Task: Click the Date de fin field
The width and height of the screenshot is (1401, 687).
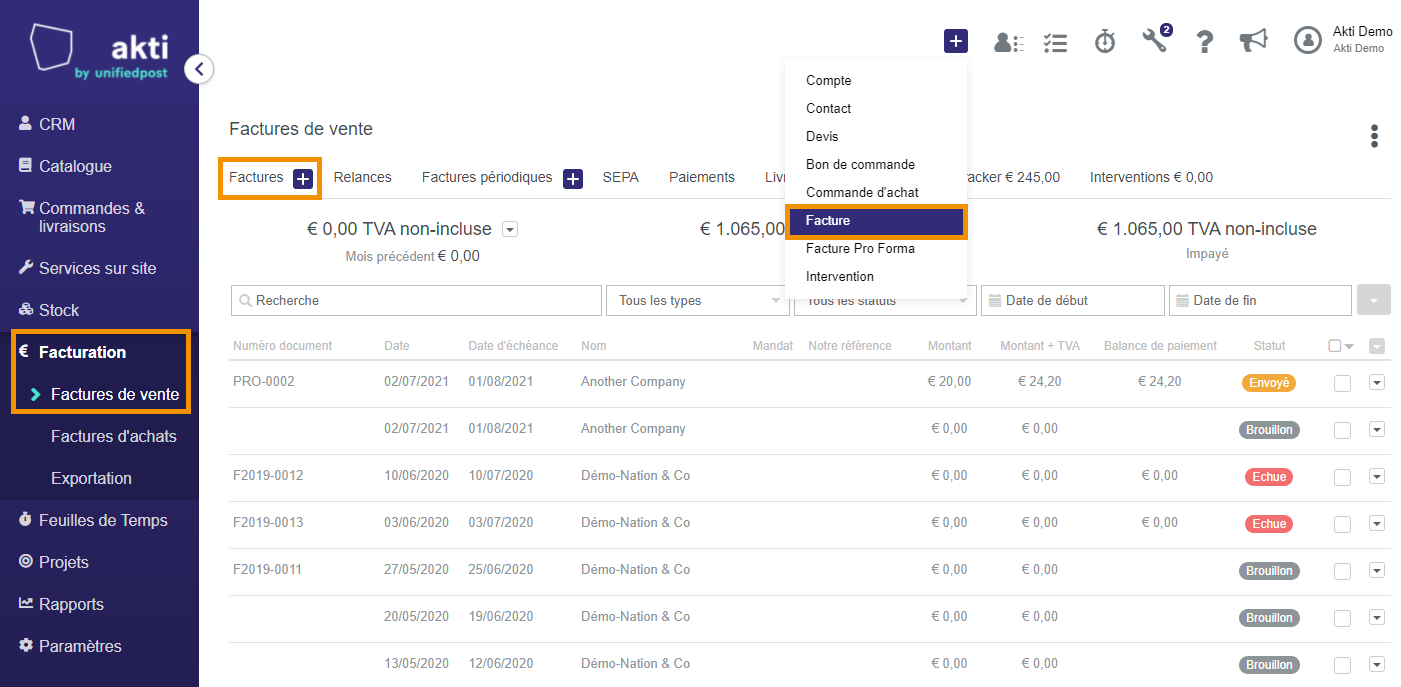Action: click(x=1260, y=300)
